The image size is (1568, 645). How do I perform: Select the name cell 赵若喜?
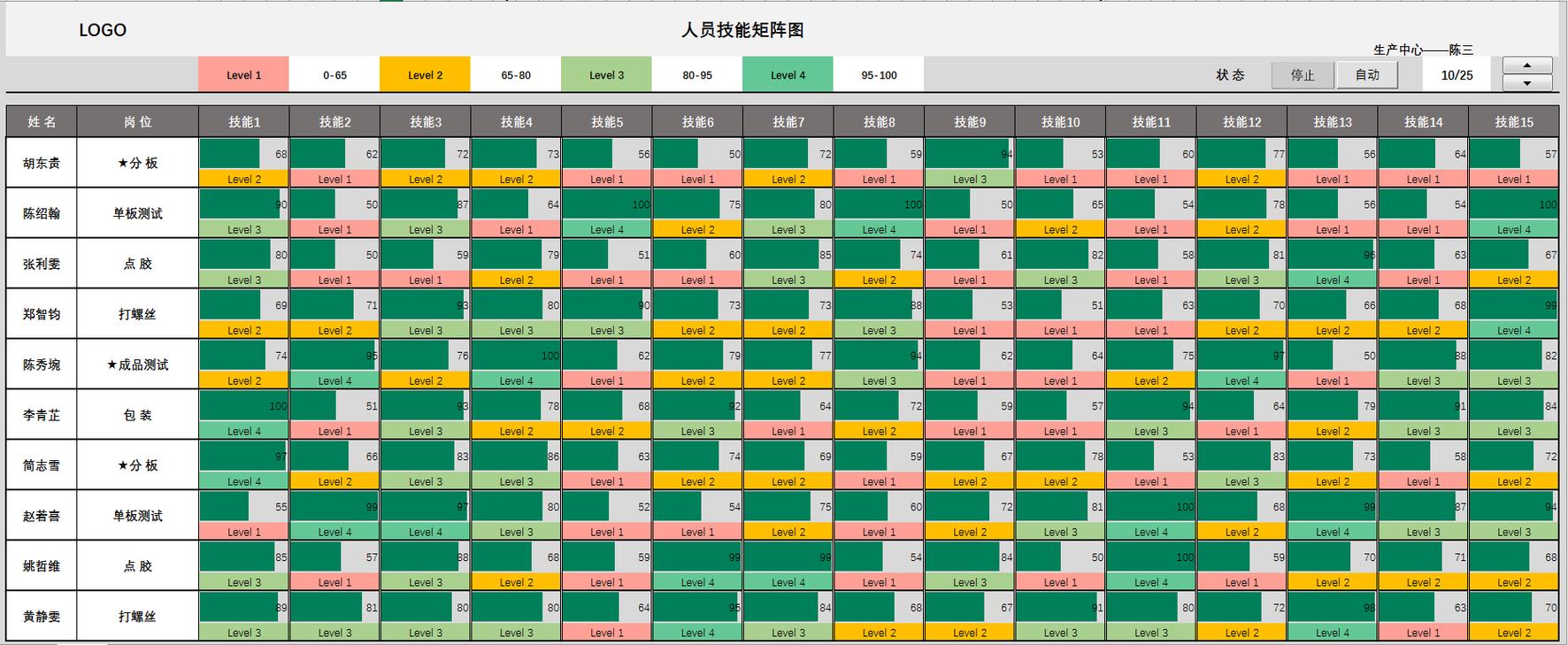42,516
